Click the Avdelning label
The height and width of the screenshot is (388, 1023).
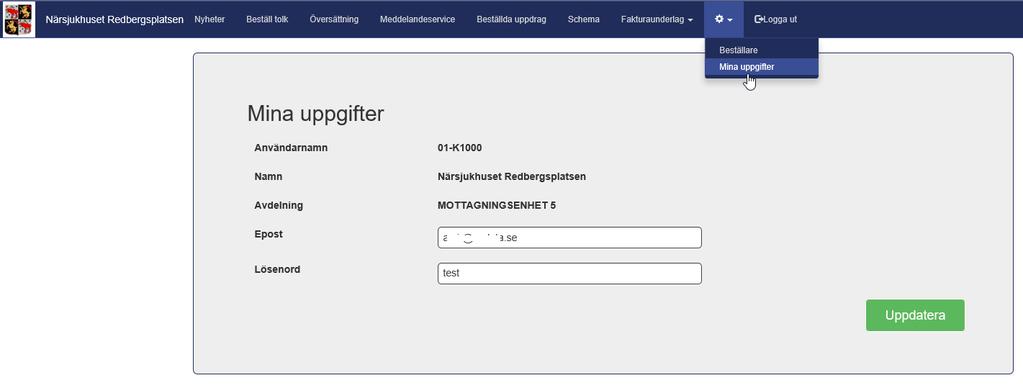279,205
